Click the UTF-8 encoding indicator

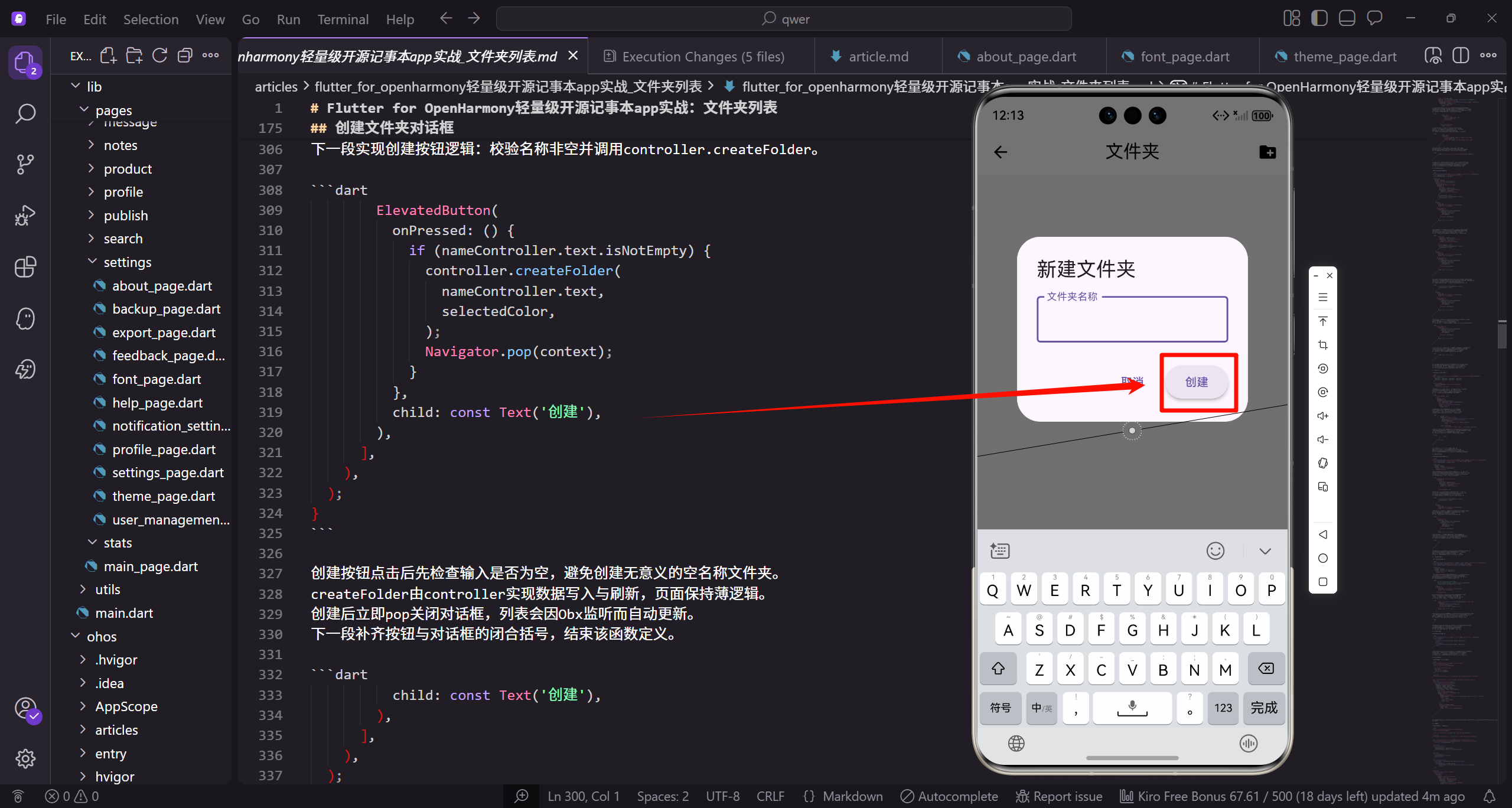click(x=722, y=796)
